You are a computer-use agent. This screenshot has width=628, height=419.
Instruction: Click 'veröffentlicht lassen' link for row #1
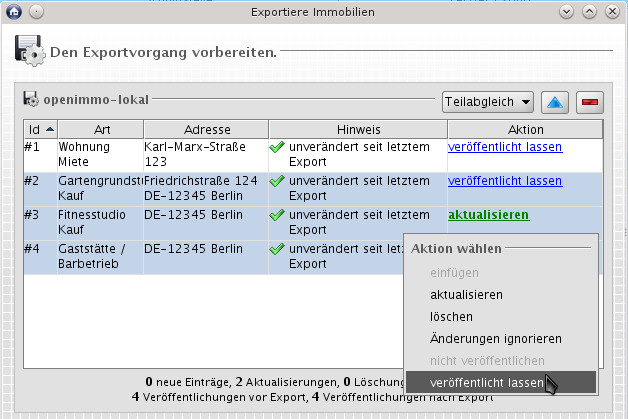tap(505, 147)
